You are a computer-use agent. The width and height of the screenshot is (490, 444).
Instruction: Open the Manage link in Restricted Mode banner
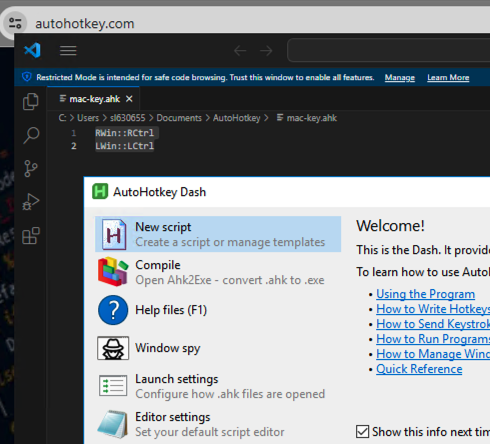400,77
